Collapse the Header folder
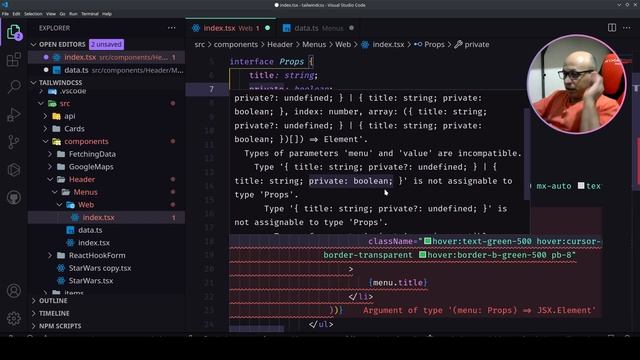Image resolution: width=640 pixels, height=360 pixels. 50,179
